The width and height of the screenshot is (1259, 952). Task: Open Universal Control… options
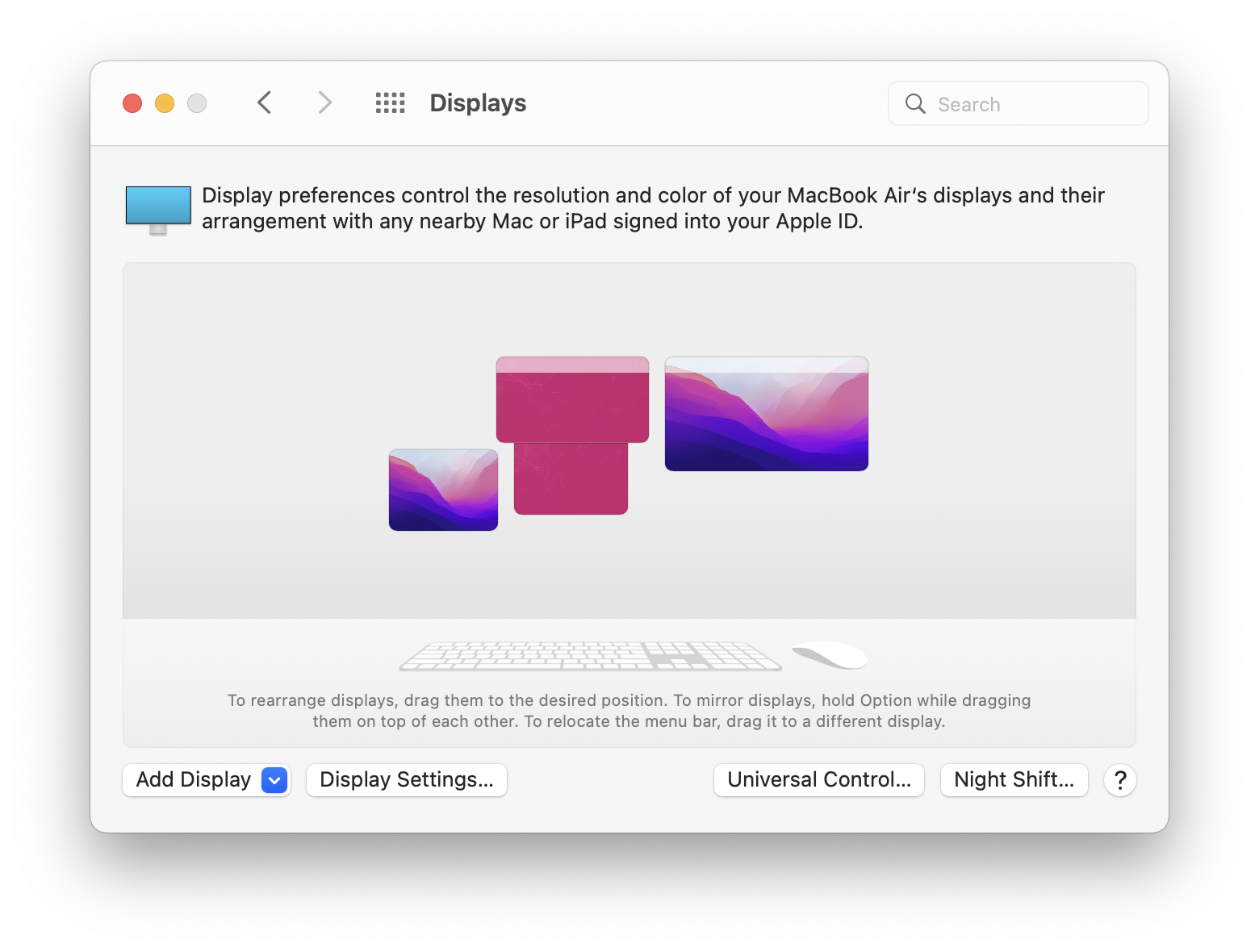point(819,780)
